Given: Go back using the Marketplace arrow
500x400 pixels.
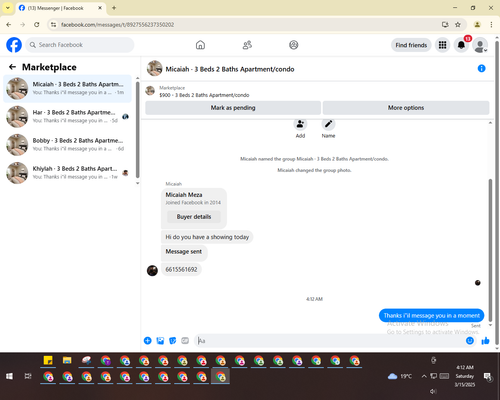Looking at the screenshot, I should [12, 67].
